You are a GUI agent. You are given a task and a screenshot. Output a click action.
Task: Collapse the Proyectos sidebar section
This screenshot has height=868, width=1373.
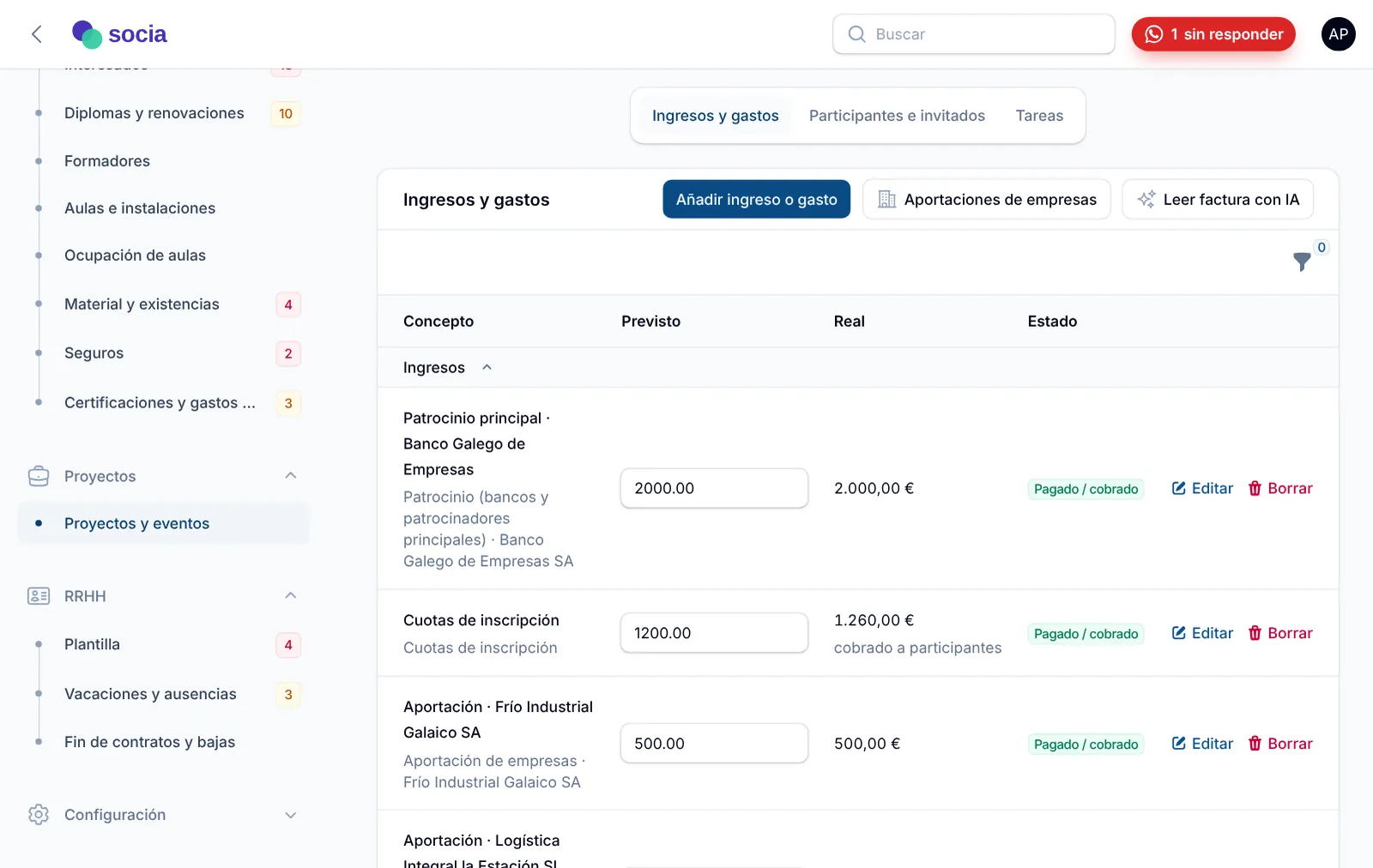pyautogui.click(x=291, y=476)
